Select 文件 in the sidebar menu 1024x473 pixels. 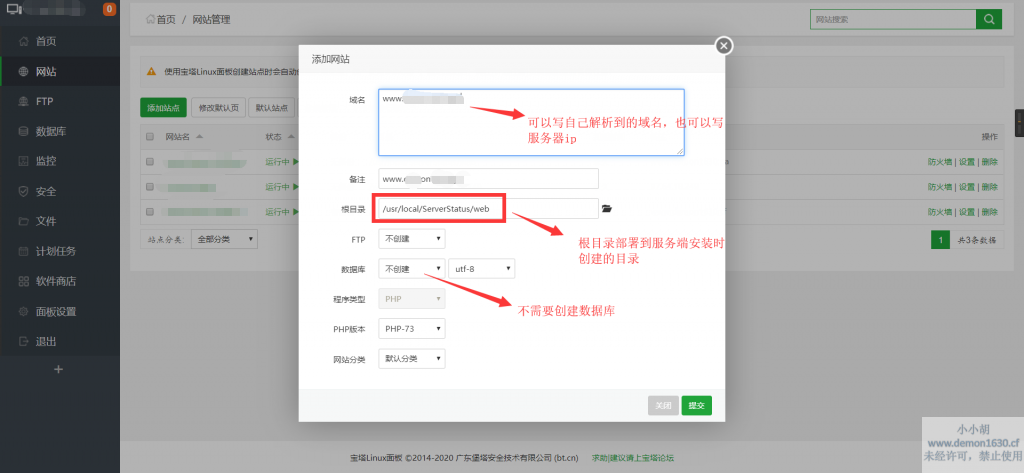point(46,221)
